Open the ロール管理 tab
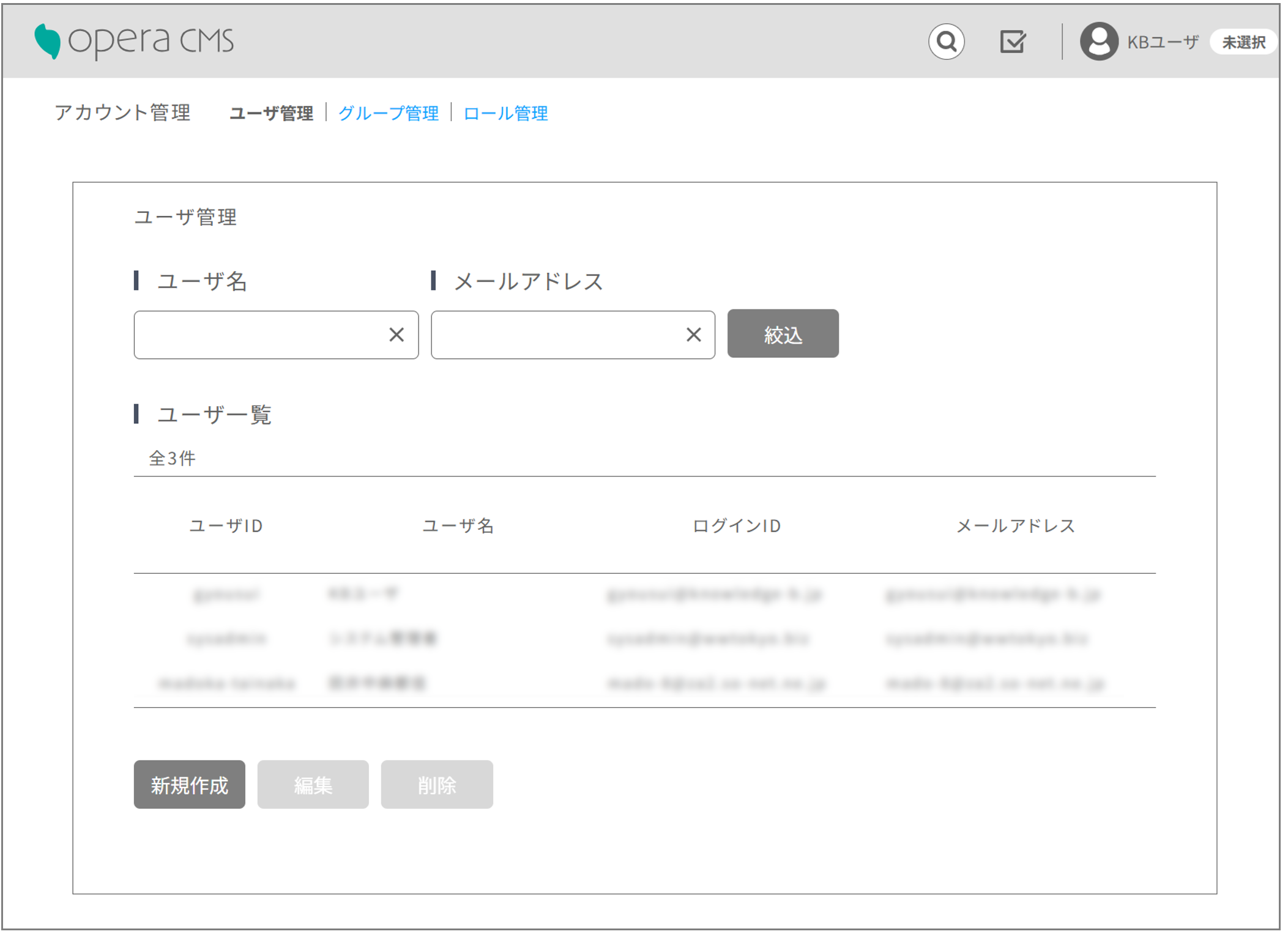The image size is (1288, 934). [505, 113]
